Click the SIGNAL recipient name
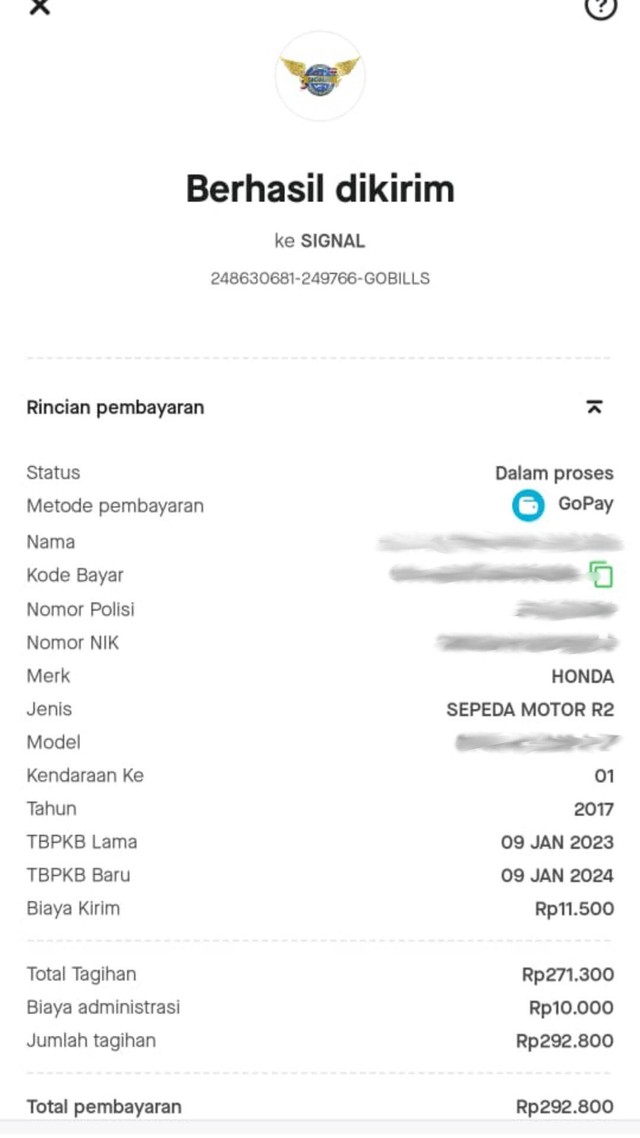Viewport: 640px width, 1138px height. point(336,241)
